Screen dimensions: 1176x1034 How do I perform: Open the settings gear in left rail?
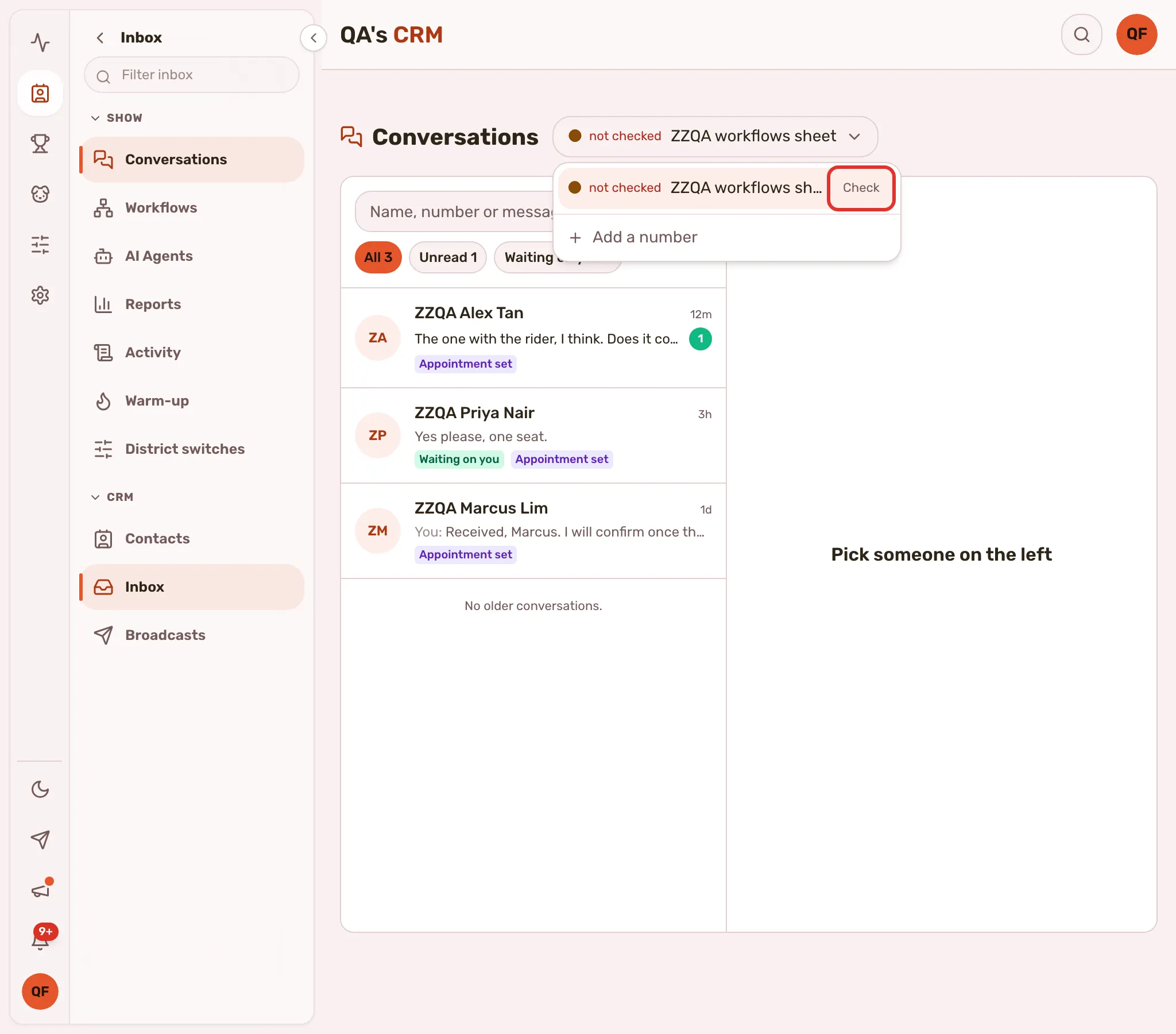(x=40, y=295)
